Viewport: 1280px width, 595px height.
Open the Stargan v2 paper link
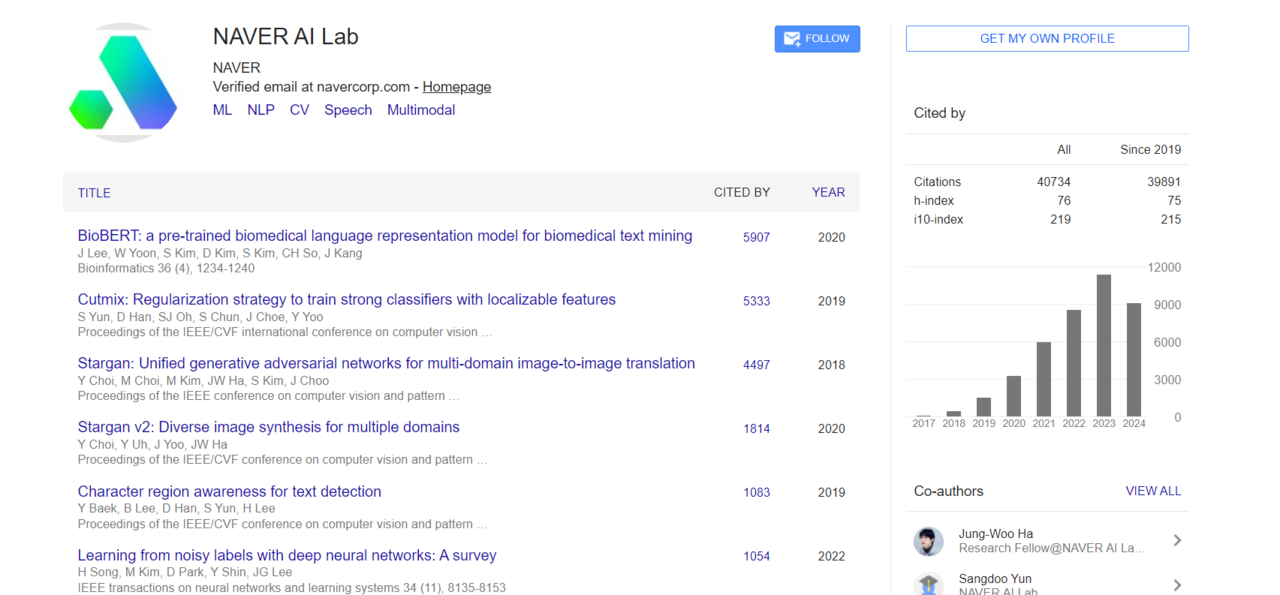[x=268, y=427]
